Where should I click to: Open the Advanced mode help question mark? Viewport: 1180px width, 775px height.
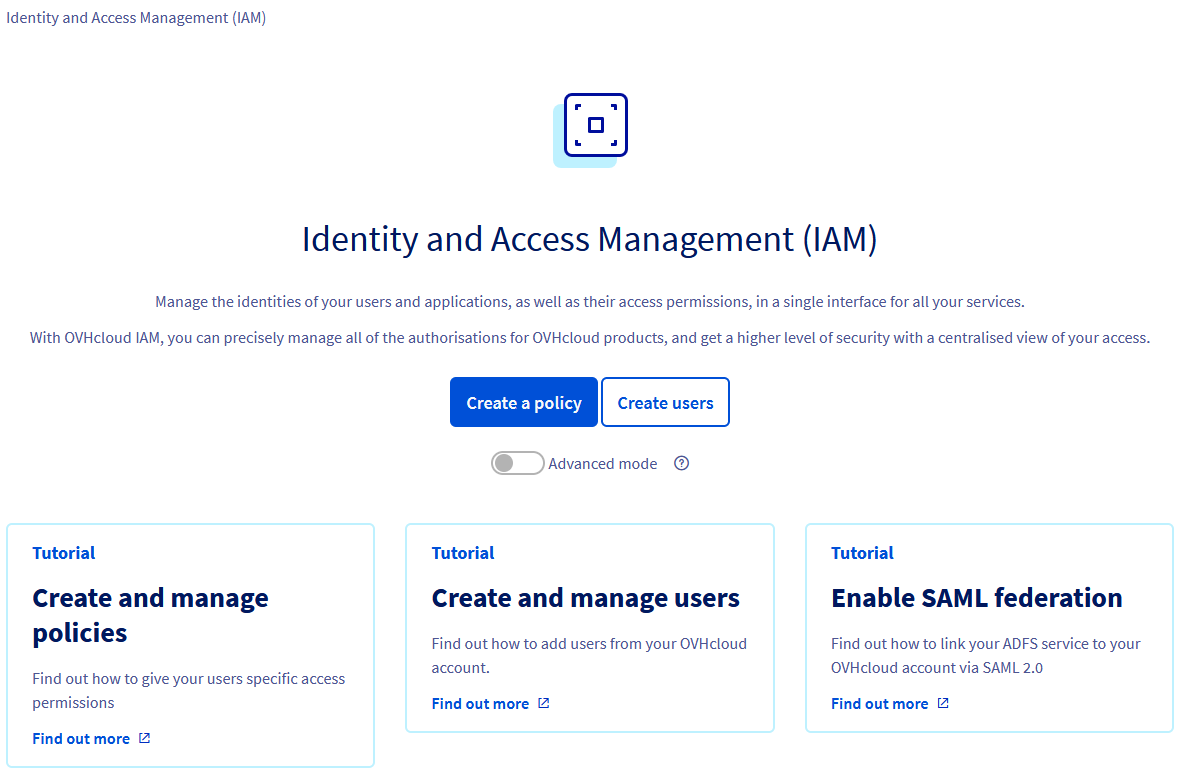681,463
